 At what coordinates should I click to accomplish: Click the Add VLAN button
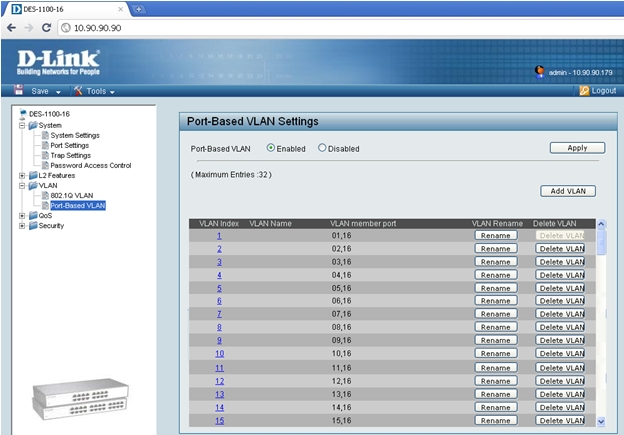click(x=567, y=191)
